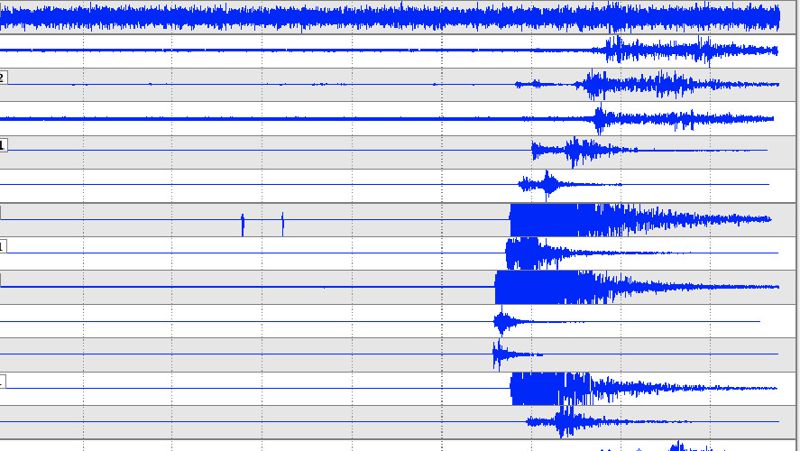Click the decaying coda tail of the two-spike trace
The image size is (800, 451).
tap(720, 219)
